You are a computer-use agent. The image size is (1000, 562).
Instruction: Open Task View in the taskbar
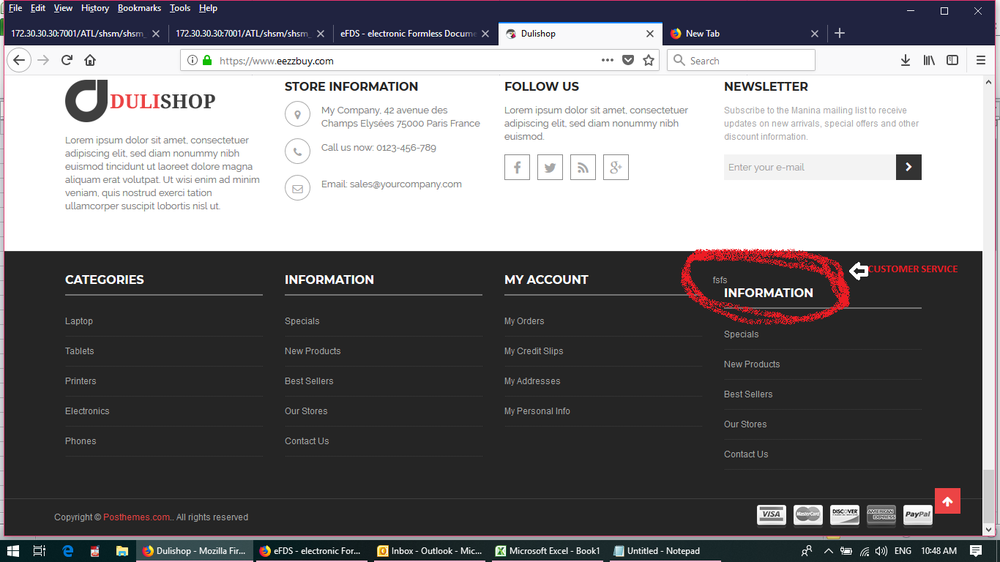point(39,551)
